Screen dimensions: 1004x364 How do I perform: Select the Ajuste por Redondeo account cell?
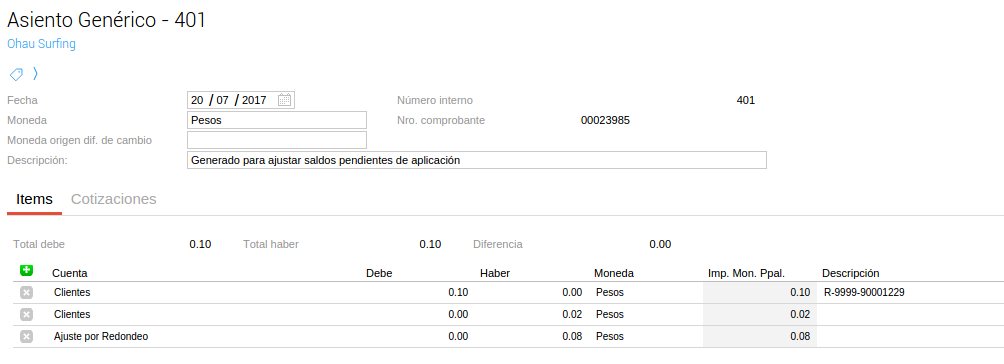pos(101,336)
